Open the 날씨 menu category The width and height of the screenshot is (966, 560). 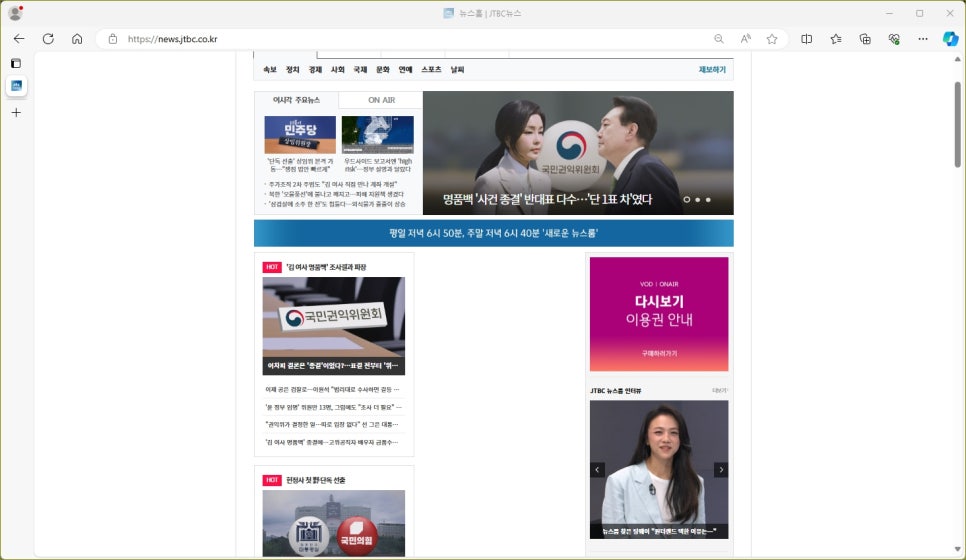coord(457,70)
